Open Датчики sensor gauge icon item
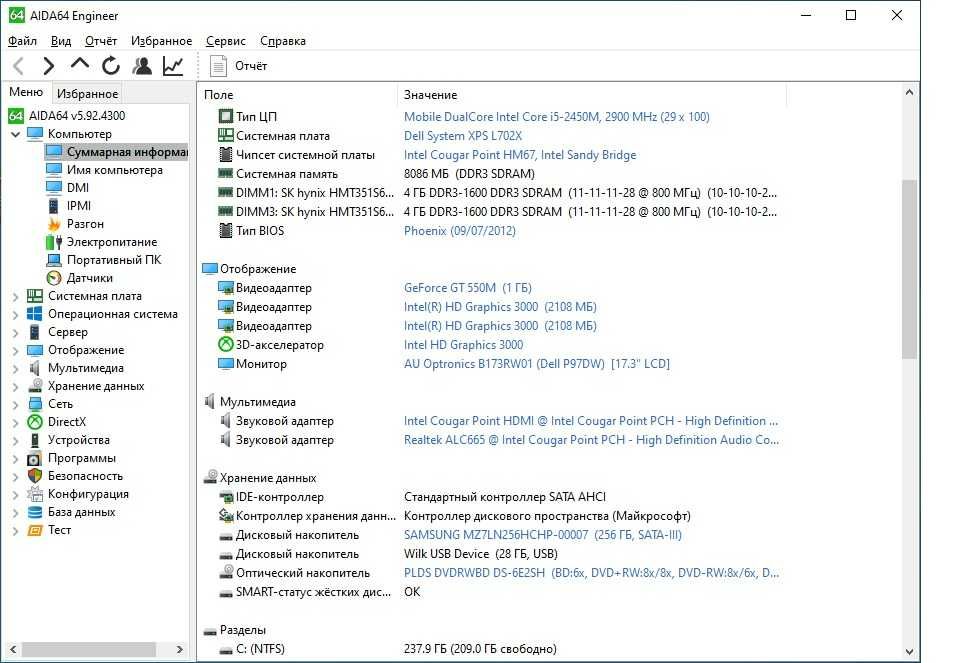 coord(54,278)
